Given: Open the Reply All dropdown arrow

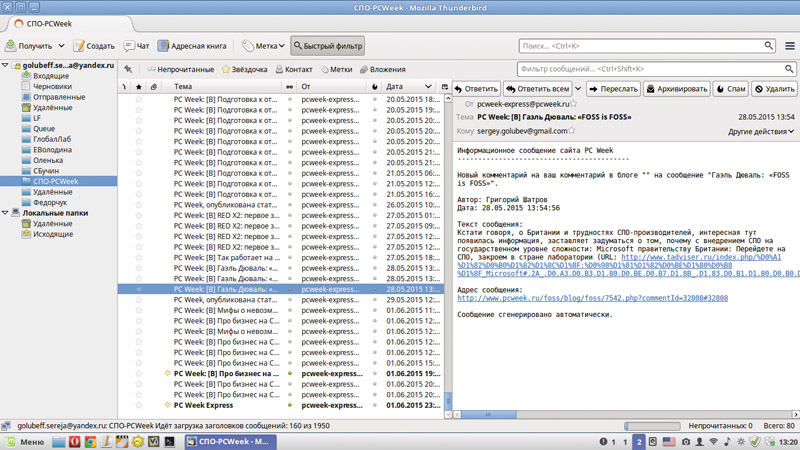Looking at the screenshot, I should (578, 89).
